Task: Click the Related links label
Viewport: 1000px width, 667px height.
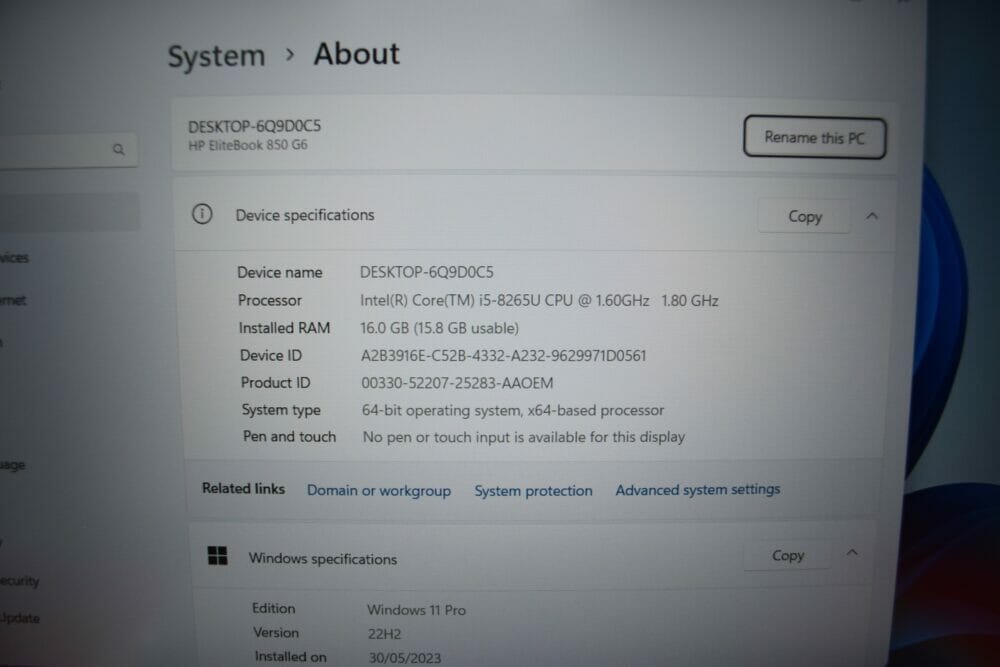Action: click(x=243, y=488)
